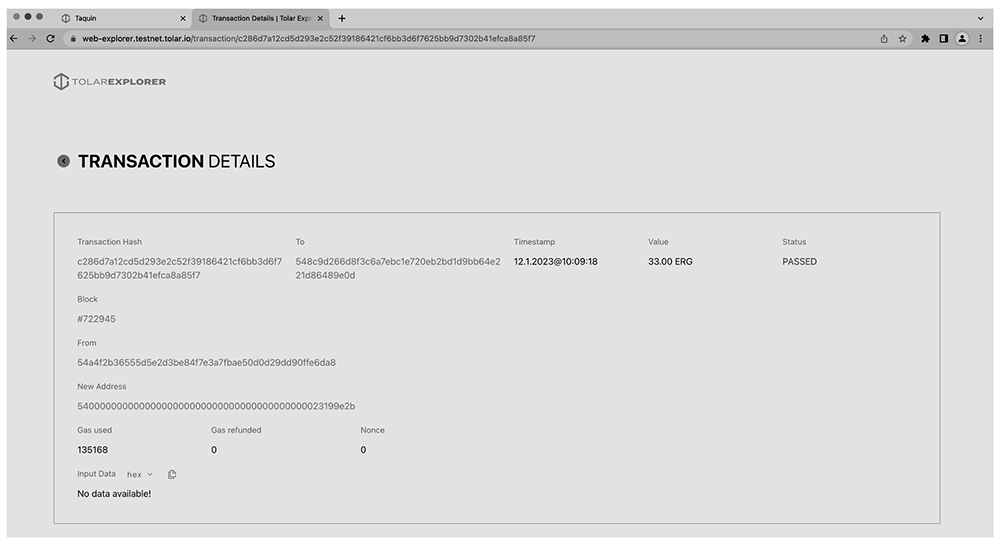Screen dimensions: 1000x546
Task: Click the value 33.00 ERG
Action: coord(670,262)
